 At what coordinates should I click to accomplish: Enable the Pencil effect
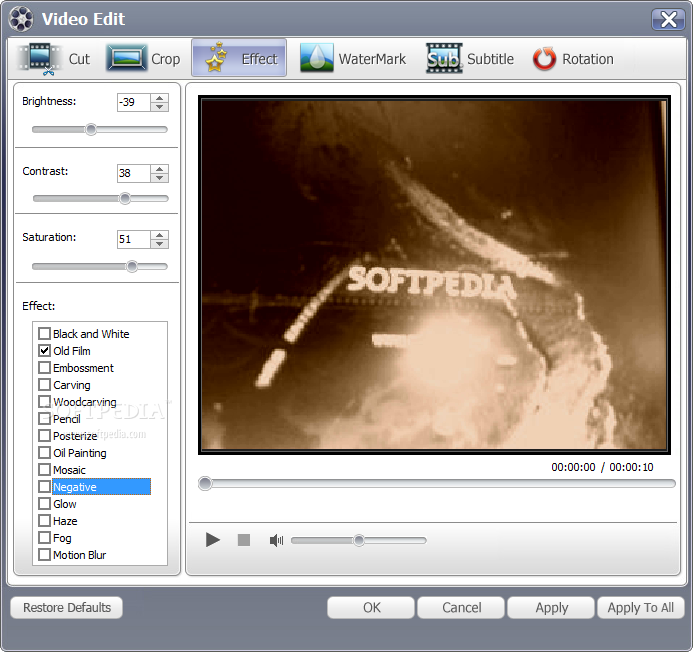(44, 419)
